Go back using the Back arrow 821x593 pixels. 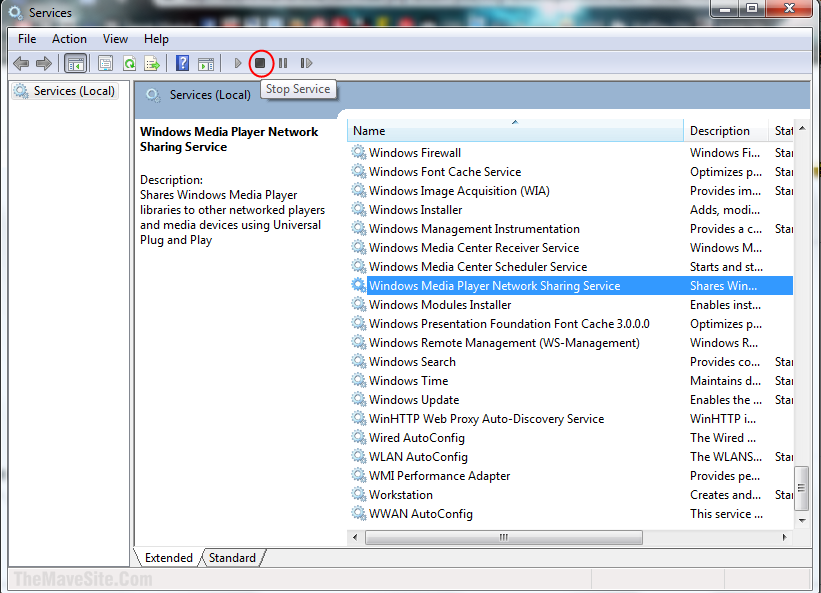(x=21, y=64)
